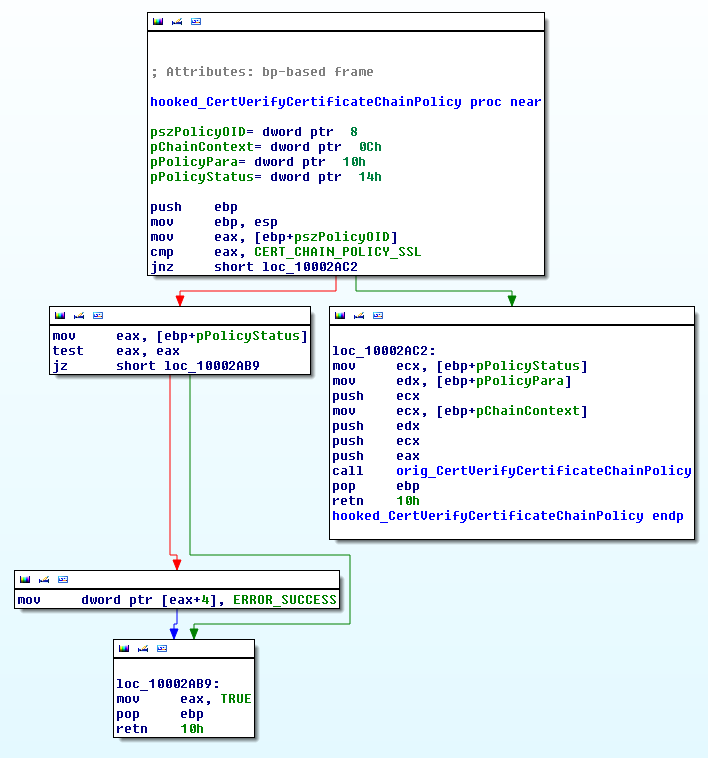Click third title icon on loc_10002AB9 node
The image size is (708, 758).
point(162,649)
